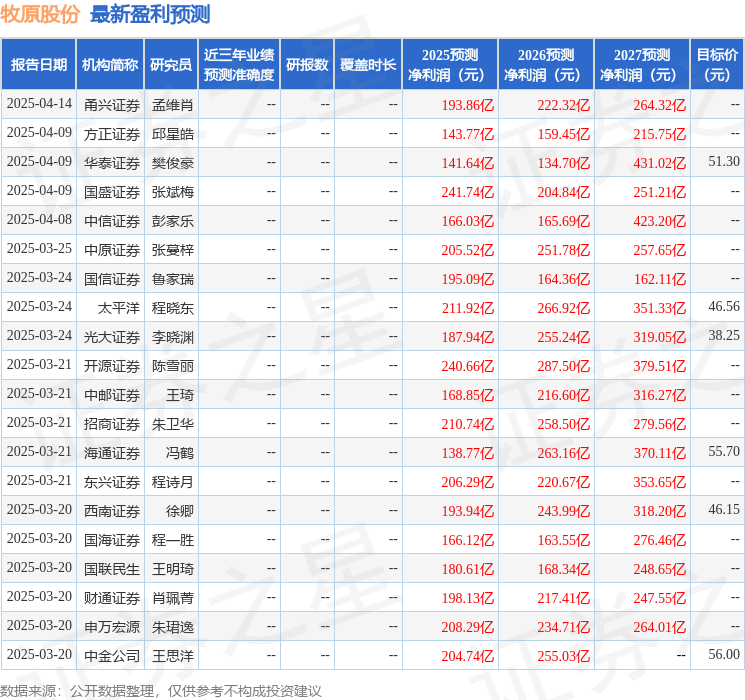Click analyst name 程晓东

pos(173,307)
